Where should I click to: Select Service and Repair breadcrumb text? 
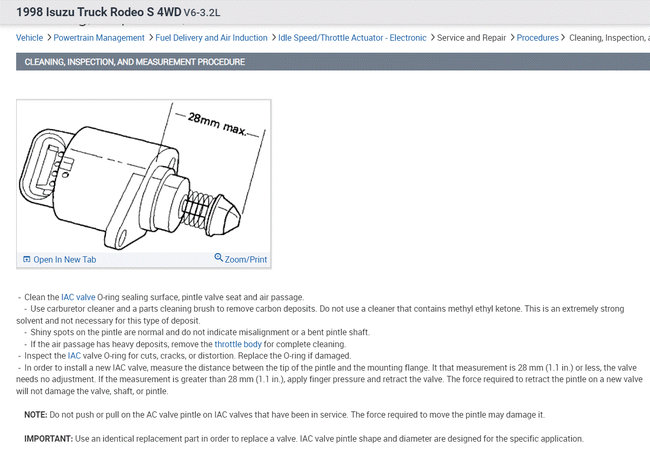471,38
